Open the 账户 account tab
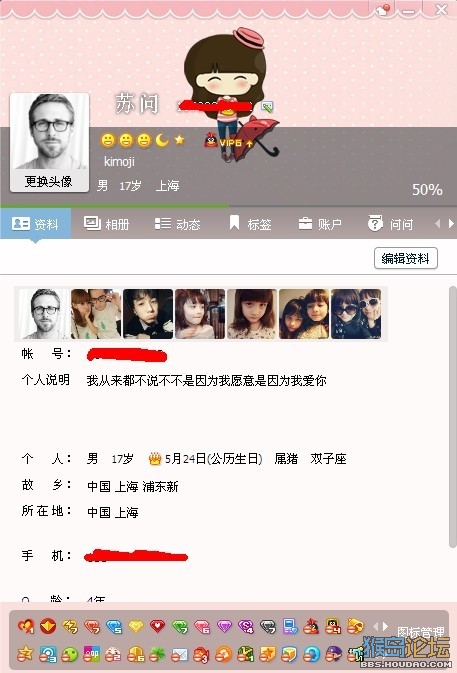 (x=320, y=224)
